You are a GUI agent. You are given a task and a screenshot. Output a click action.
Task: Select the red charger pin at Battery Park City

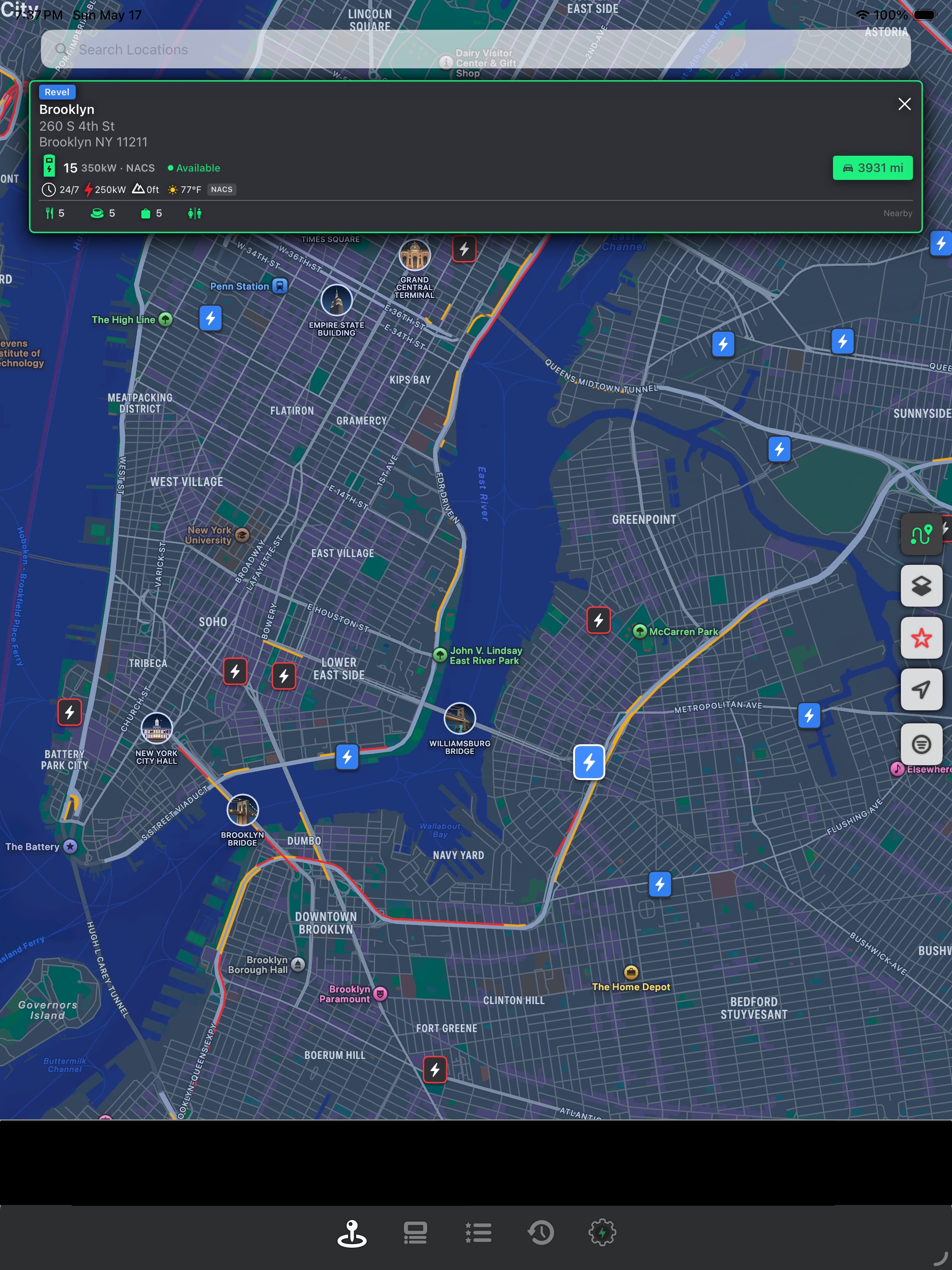(69, 713)
